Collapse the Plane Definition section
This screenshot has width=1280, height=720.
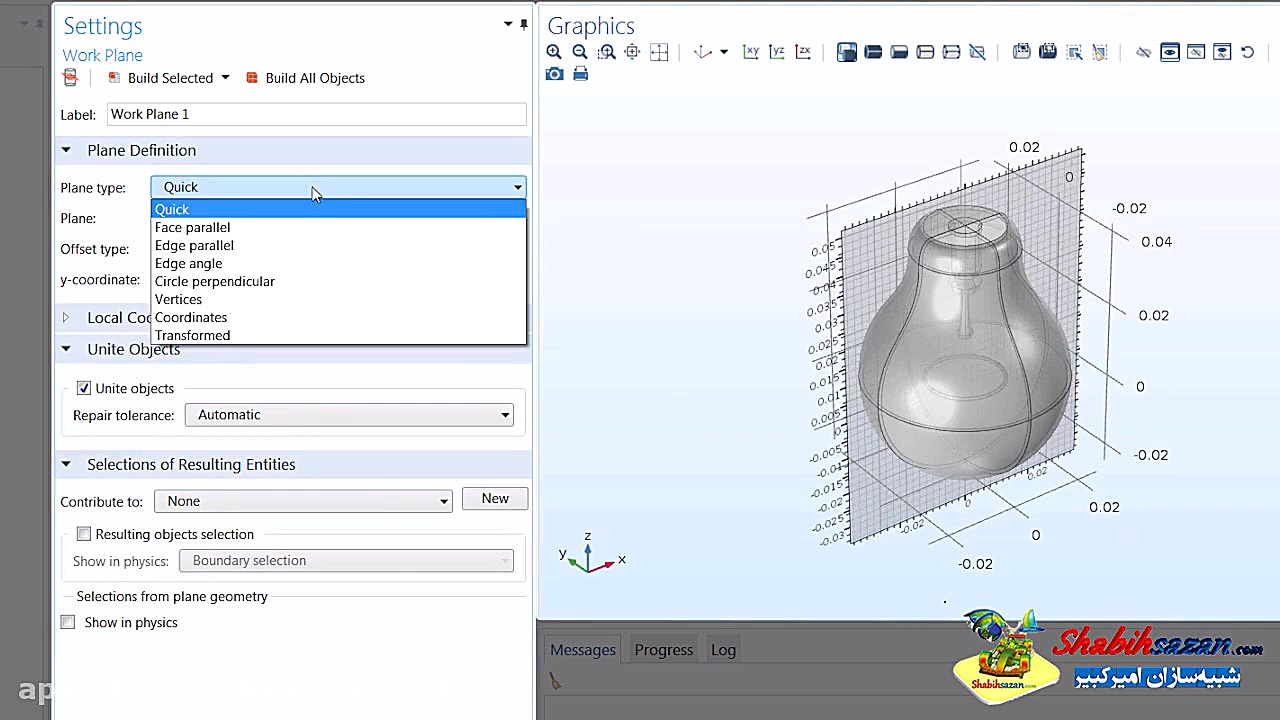(x=66, y=150)
